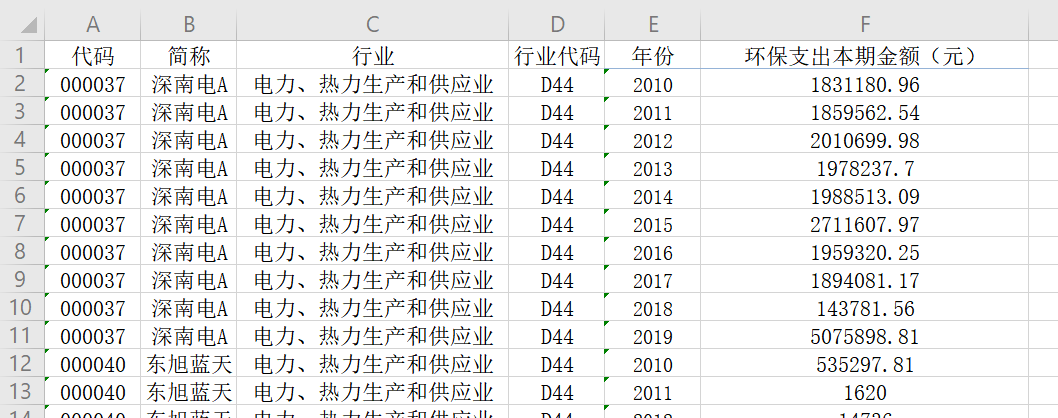Click the header cell 简称

click(x=189, y=55)
